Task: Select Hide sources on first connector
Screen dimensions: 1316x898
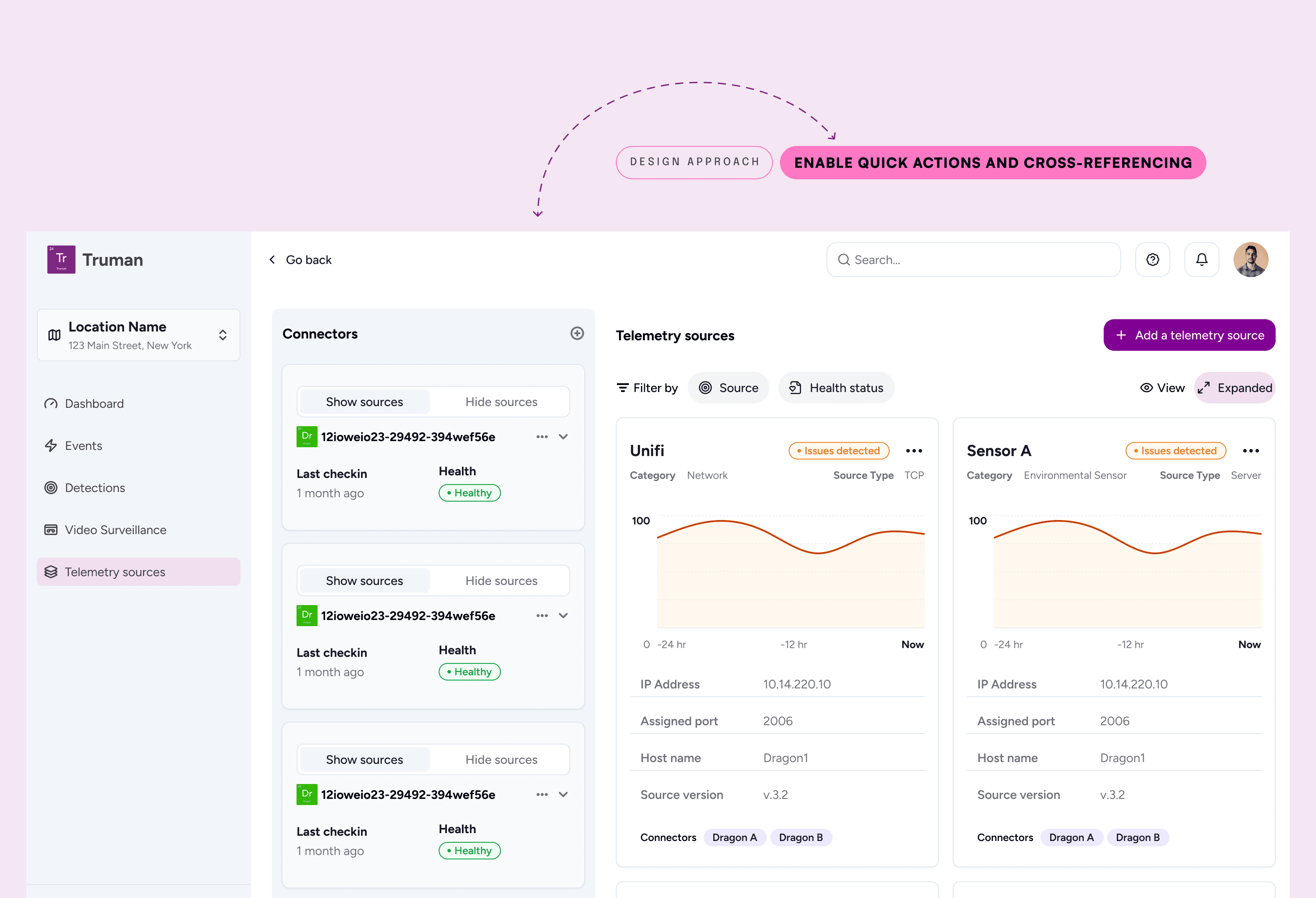Action: [501, 402]
